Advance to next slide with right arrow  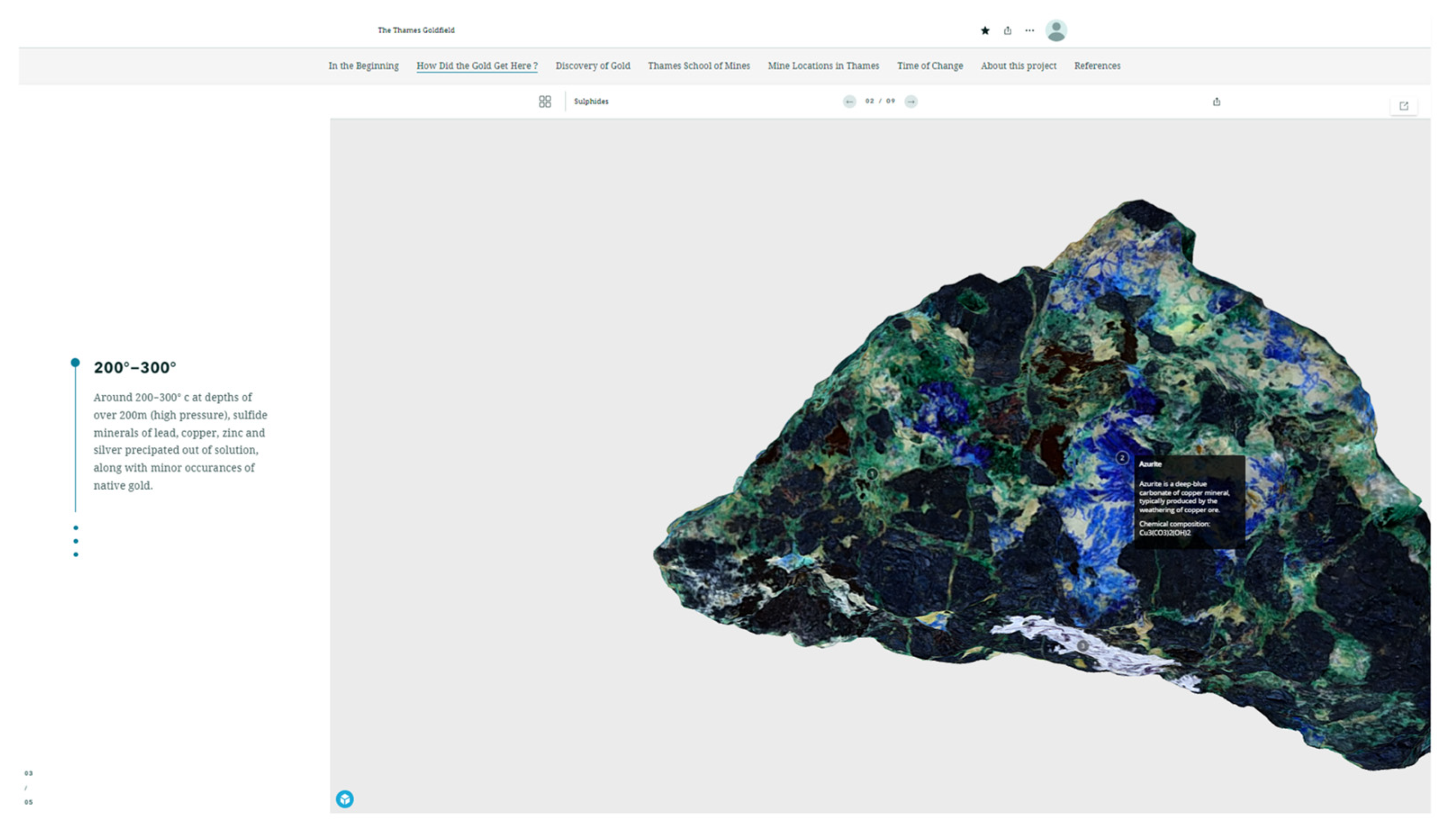pos(911,102)
